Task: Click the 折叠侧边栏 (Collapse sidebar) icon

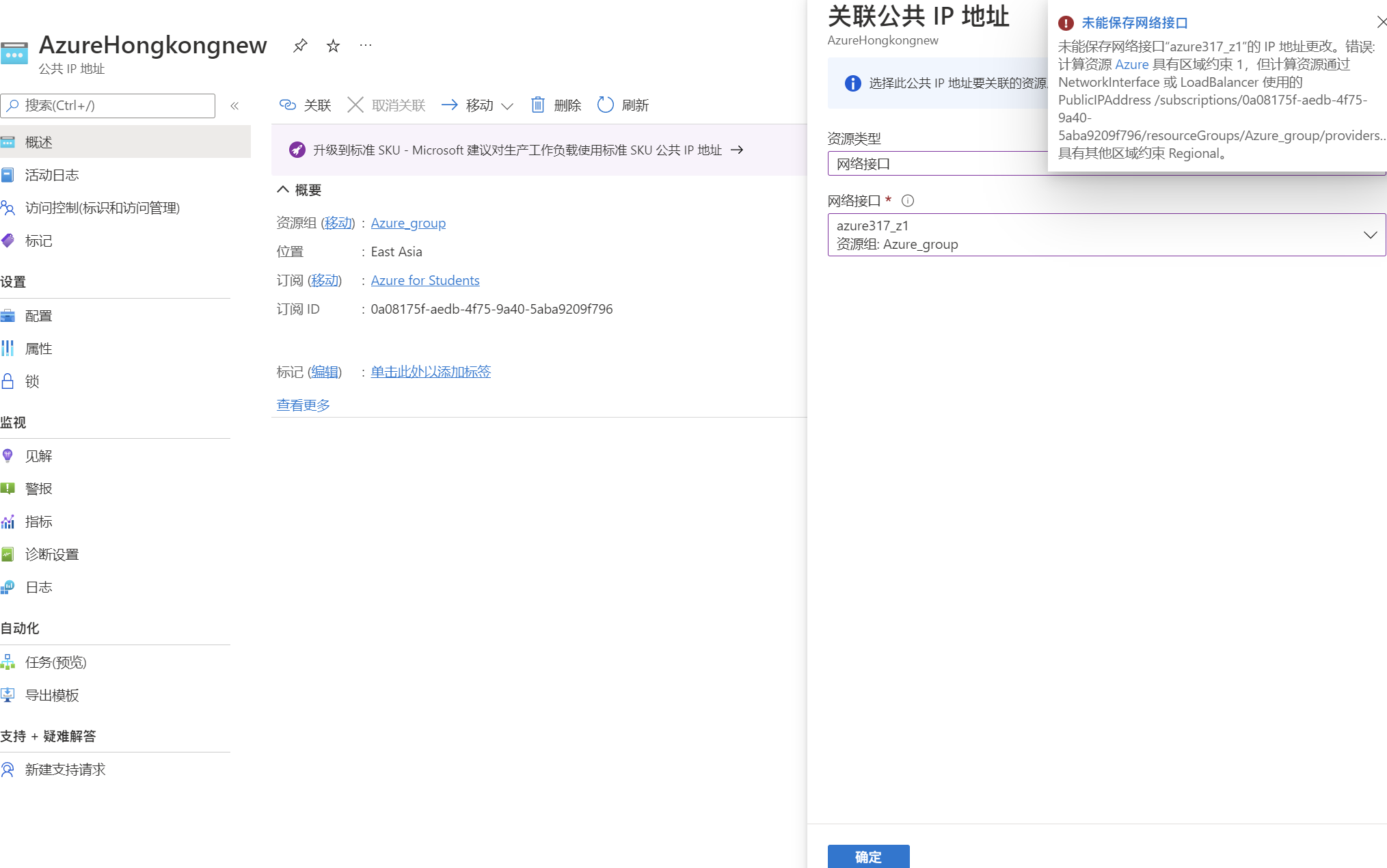Action: pos(234,105)
